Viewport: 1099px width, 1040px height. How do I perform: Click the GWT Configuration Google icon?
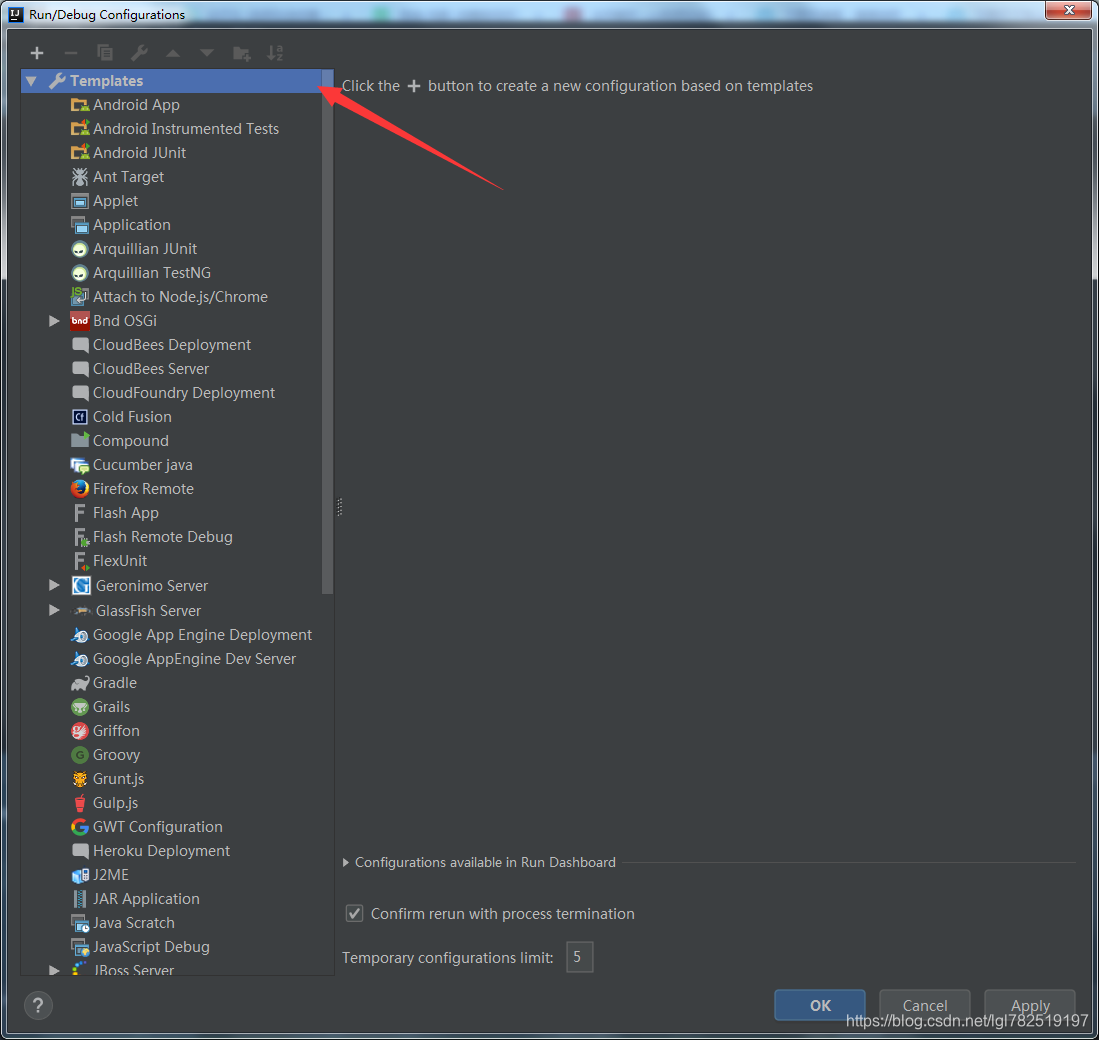[80, 828]
